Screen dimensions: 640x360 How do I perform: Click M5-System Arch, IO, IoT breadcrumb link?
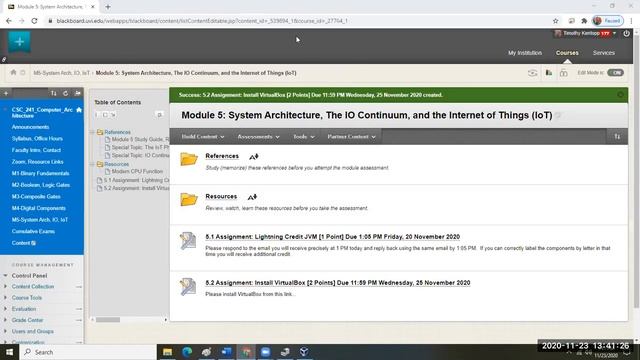(61, 73)
